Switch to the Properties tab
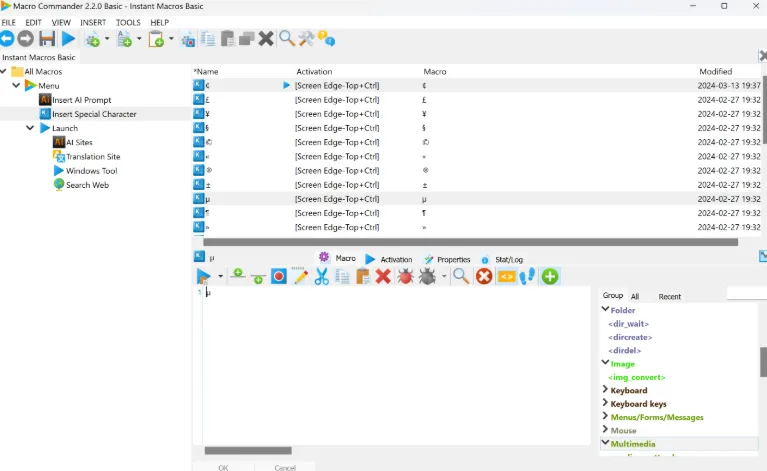The height and width of the screenshot is (471, 767). point(448,259)
